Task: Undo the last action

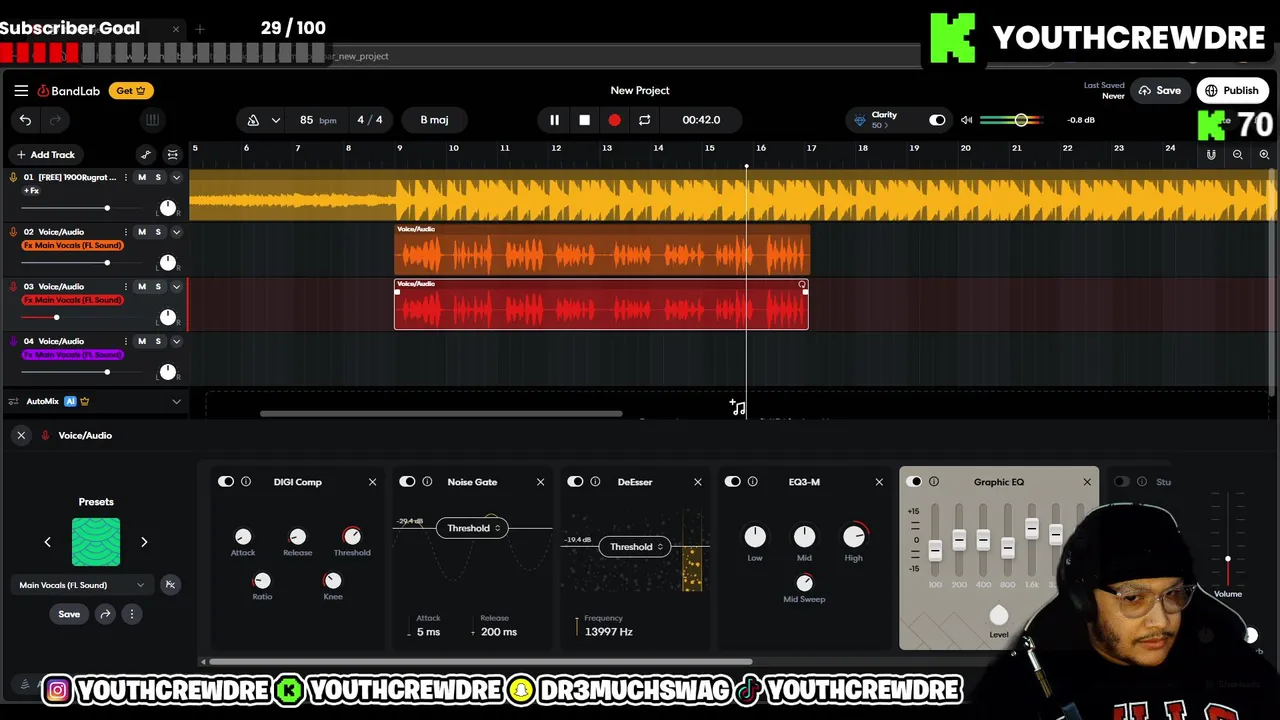Action: (25, 120)
